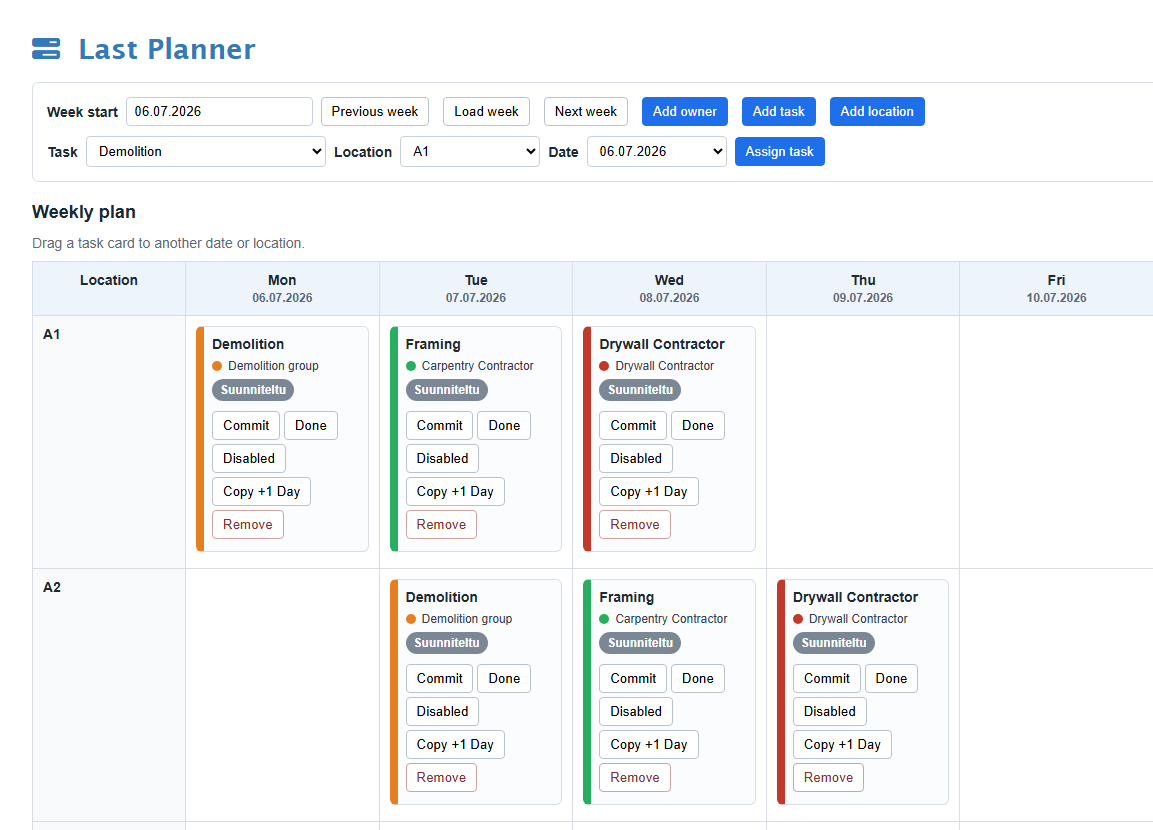Open the Location dropdown showing A1
Viewport: 1153px width, 830px height.
tap(470, 151)
